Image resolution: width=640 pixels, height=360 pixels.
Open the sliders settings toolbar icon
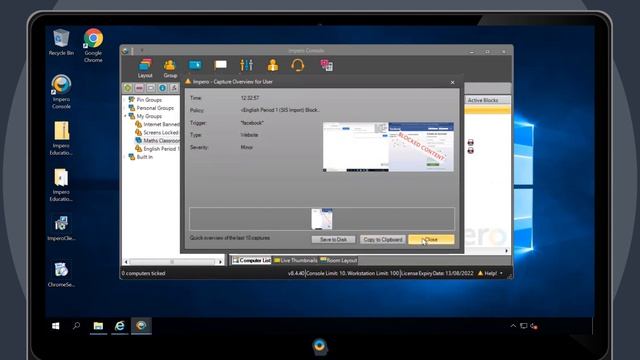click(247, 65)
